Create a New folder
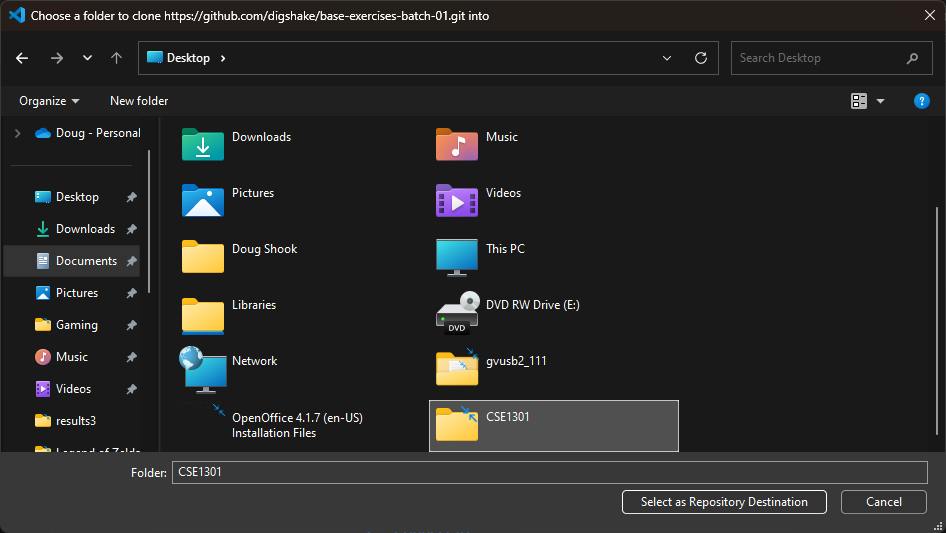Viewport: 946px width, 533px height. point(139,101)
